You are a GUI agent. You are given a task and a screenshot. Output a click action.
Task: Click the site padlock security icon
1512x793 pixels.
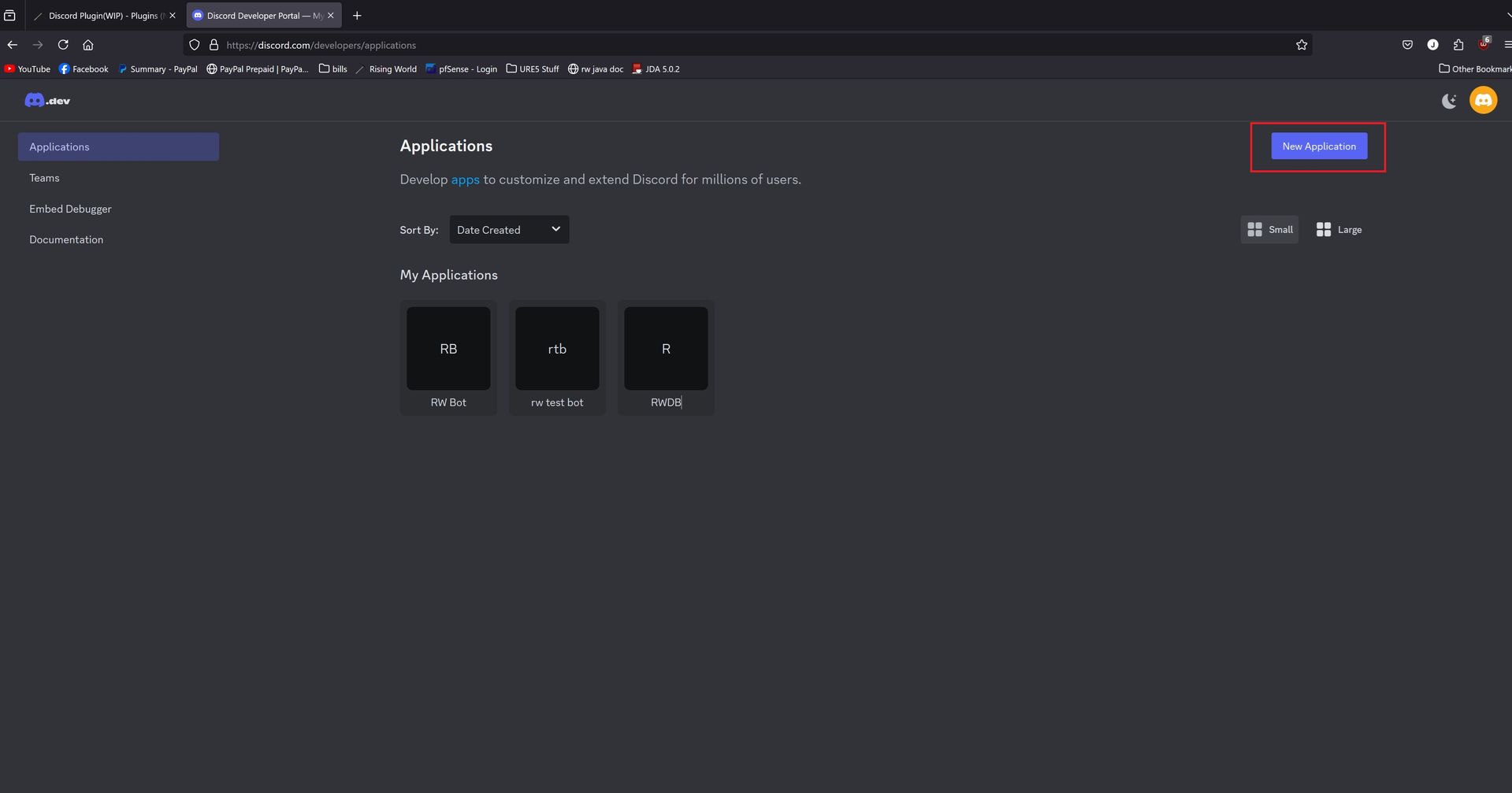coord(214,45)
